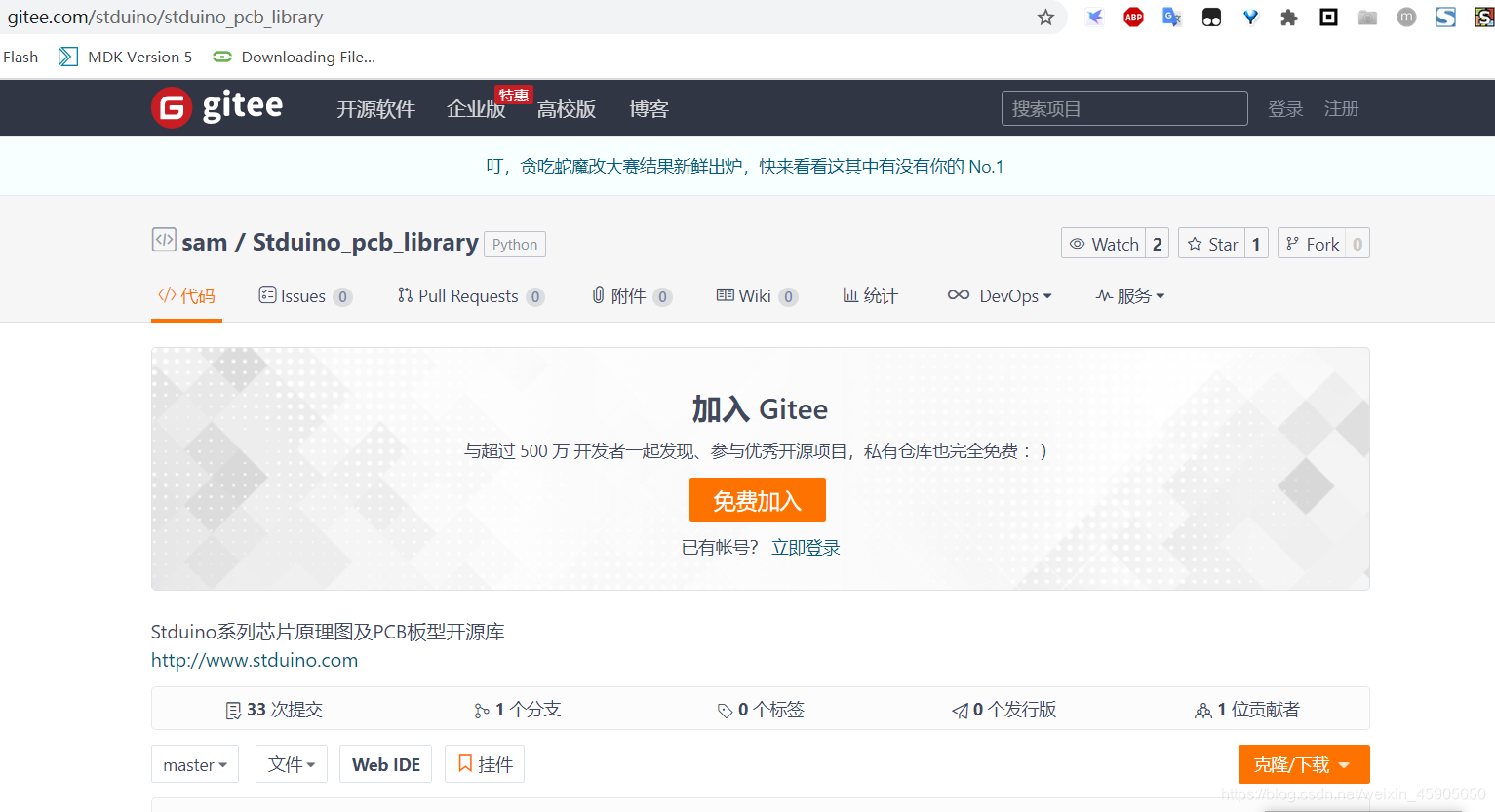The height and width of the screenshot is (812, 1495).
Task: Open the Extensions puzzle piece icon
Action: [1289, 18]
